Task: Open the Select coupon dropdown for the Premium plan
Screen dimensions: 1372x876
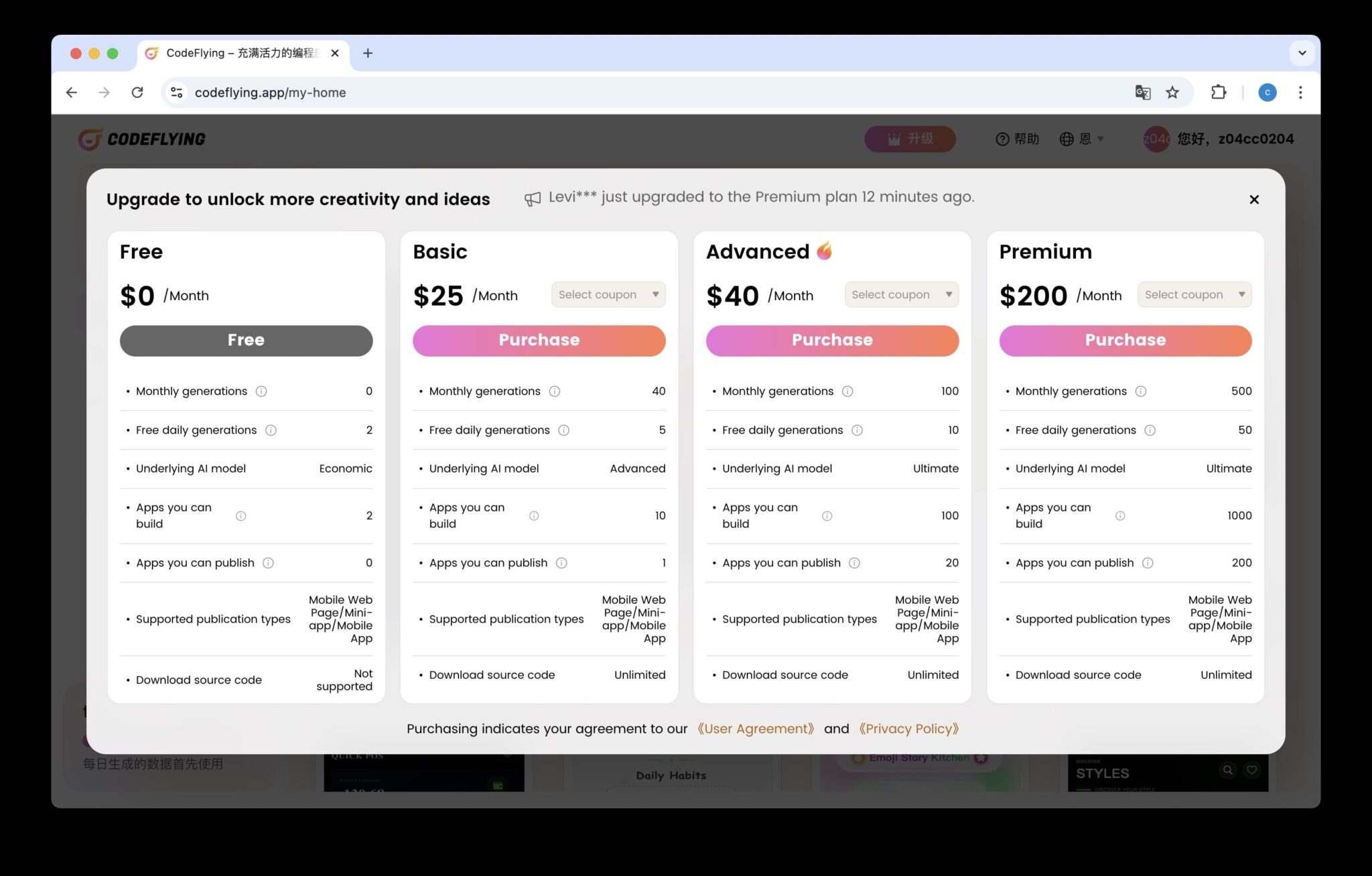Action: point(1194,294)
